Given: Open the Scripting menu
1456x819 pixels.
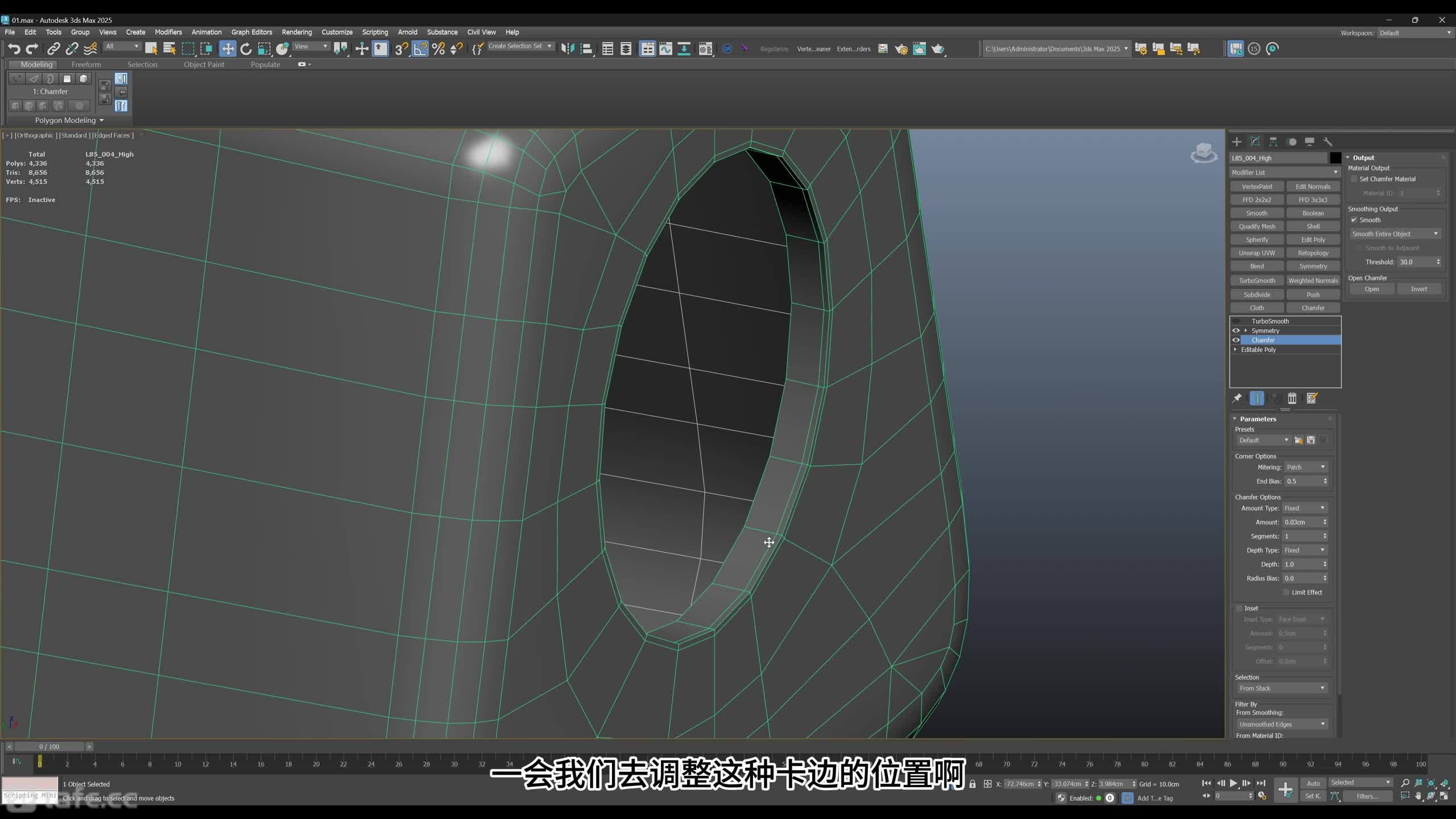Looking at the screenshot, I should click(375, 32).
